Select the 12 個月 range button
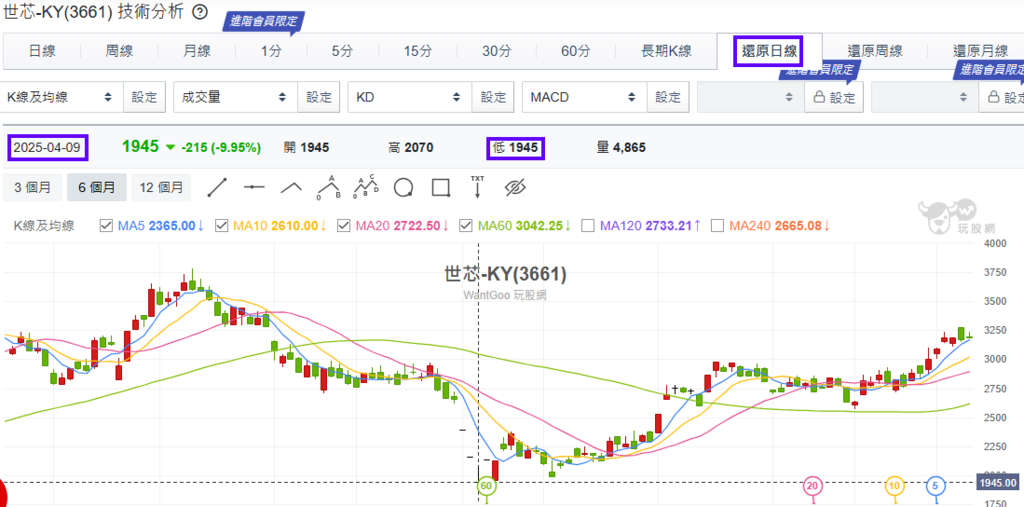This screenshot has height=507, width=1024. click(x=161, y=188)
